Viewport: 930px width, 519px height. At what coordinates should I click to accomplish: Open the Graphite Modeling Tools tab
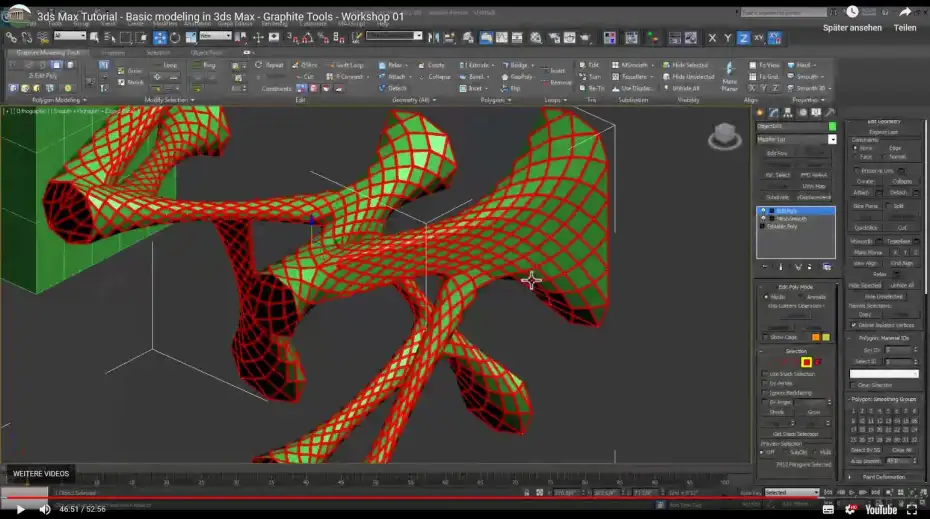click(48, 53)
